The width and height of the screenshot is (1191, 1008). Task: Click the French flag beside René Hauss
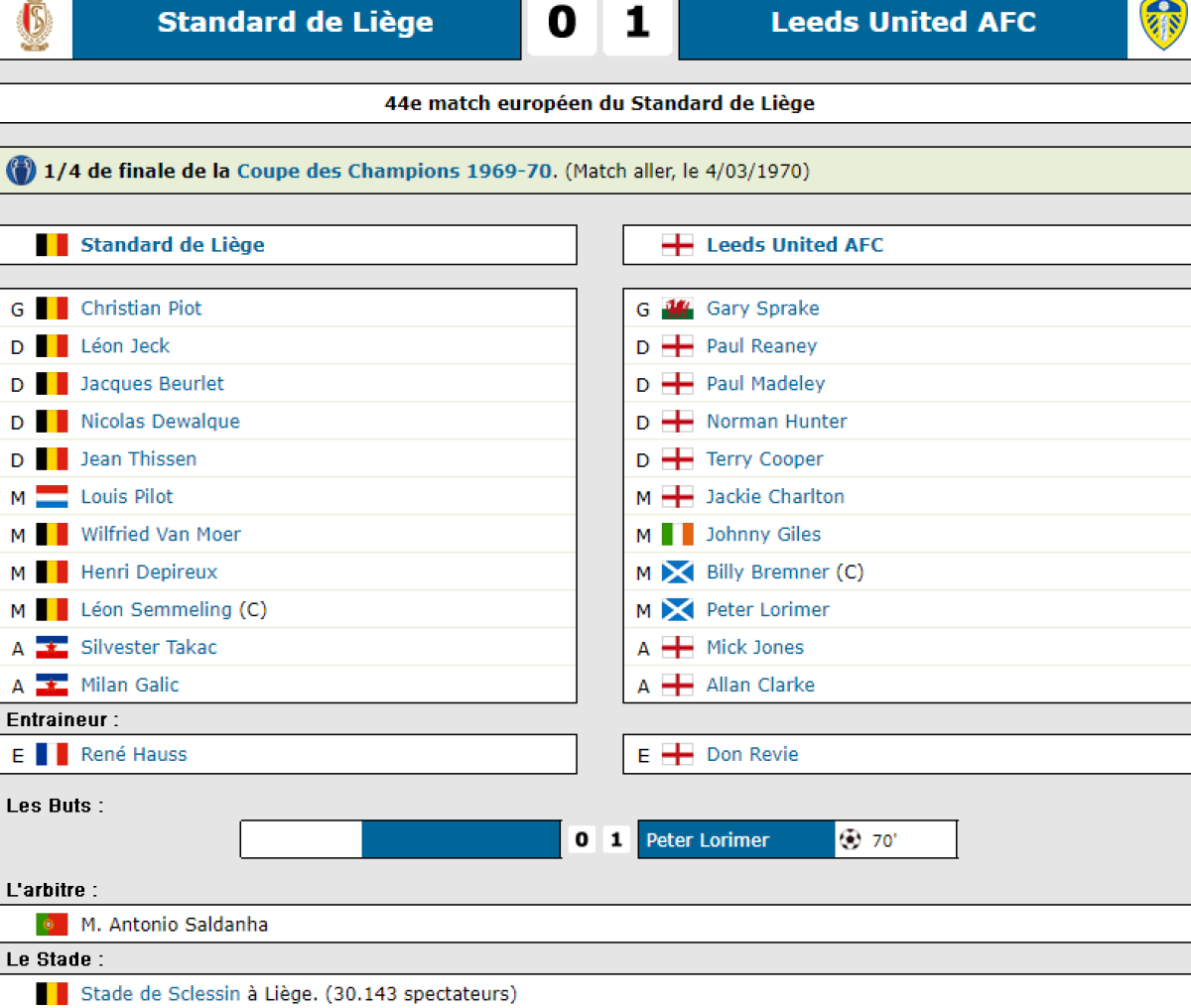(52, 755)
